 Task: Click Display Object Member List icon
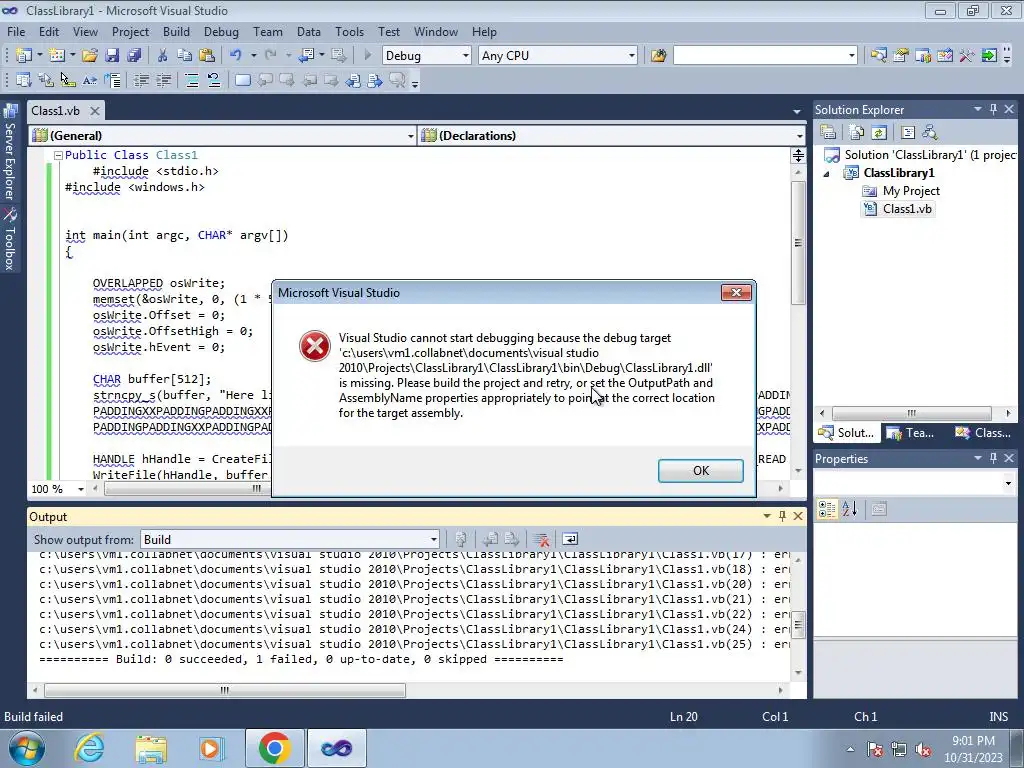tap(24, 80)
